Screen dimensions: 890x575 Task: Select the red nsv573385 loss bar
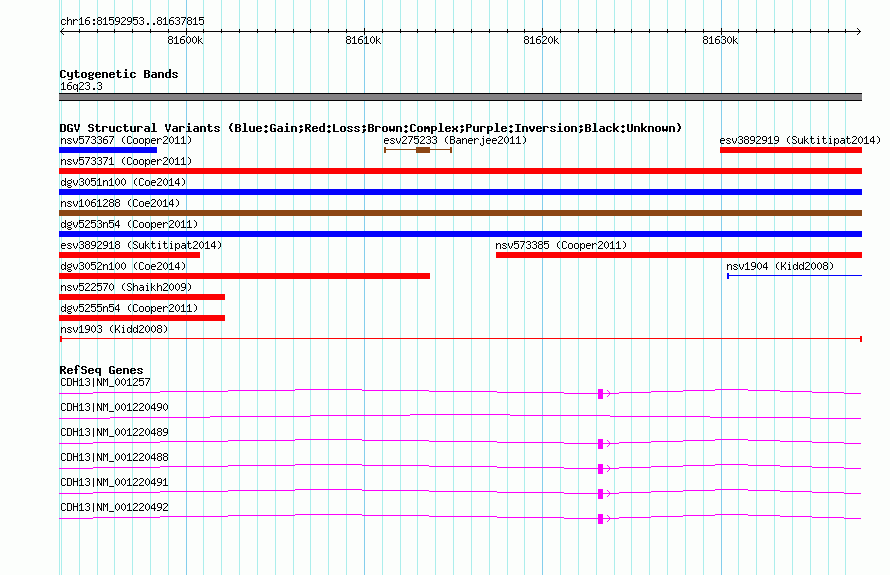pos(679,255)
